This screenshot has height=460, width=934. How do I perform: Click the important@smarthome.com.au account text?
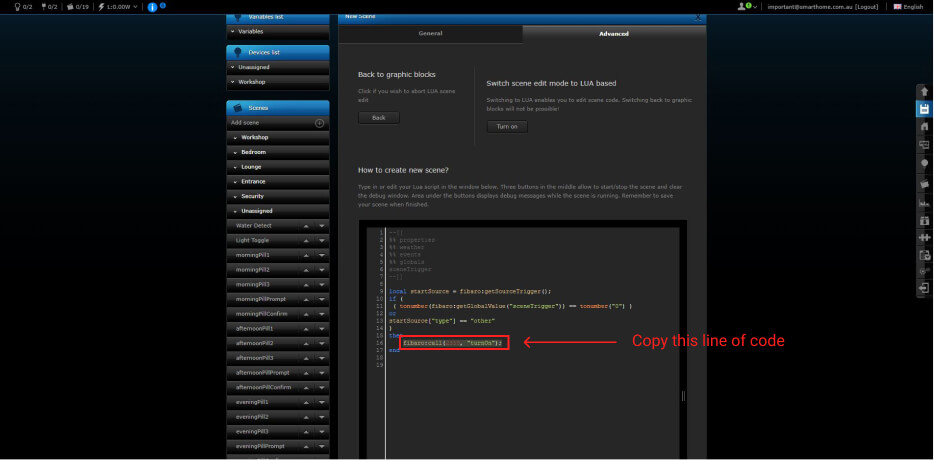coord(810,7)
